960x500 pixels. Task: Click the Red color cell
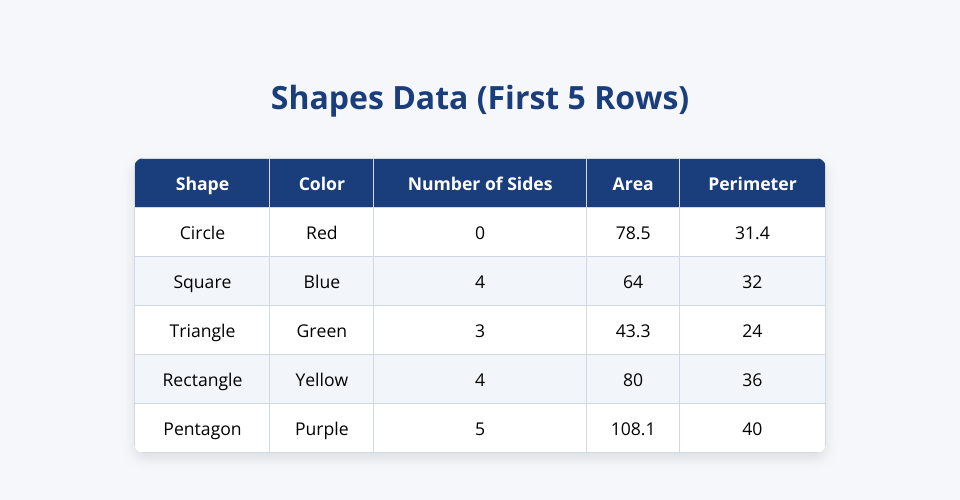click(x=321, y=233)
